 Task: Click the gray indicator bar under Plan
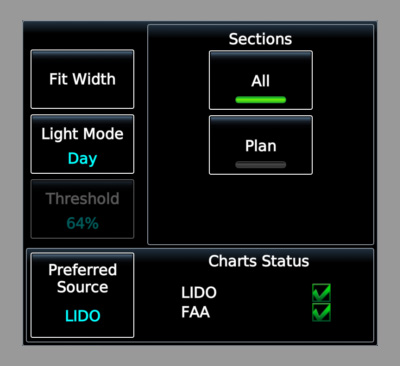coord(261,165)
